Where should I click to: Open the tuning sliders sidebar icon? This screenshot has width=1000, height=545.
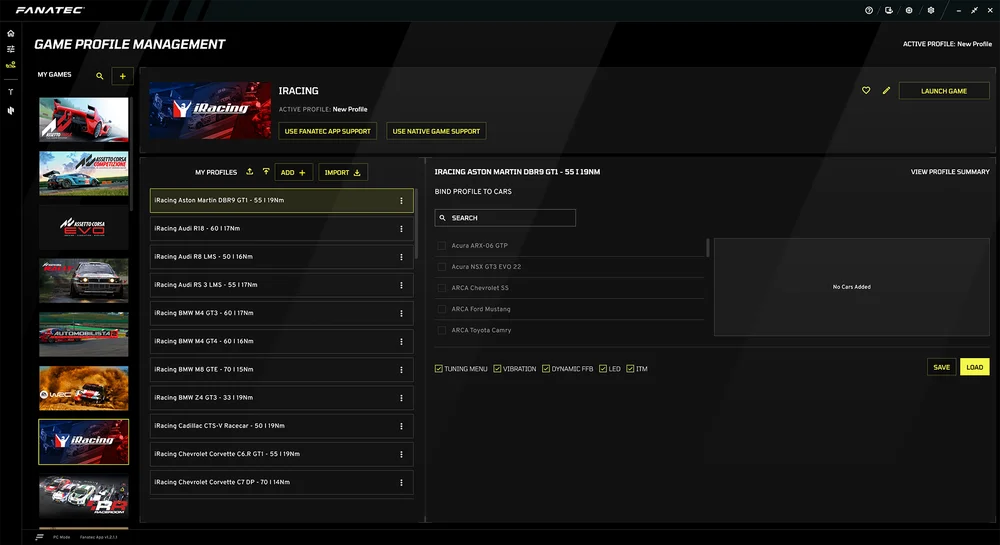point(11,49)
